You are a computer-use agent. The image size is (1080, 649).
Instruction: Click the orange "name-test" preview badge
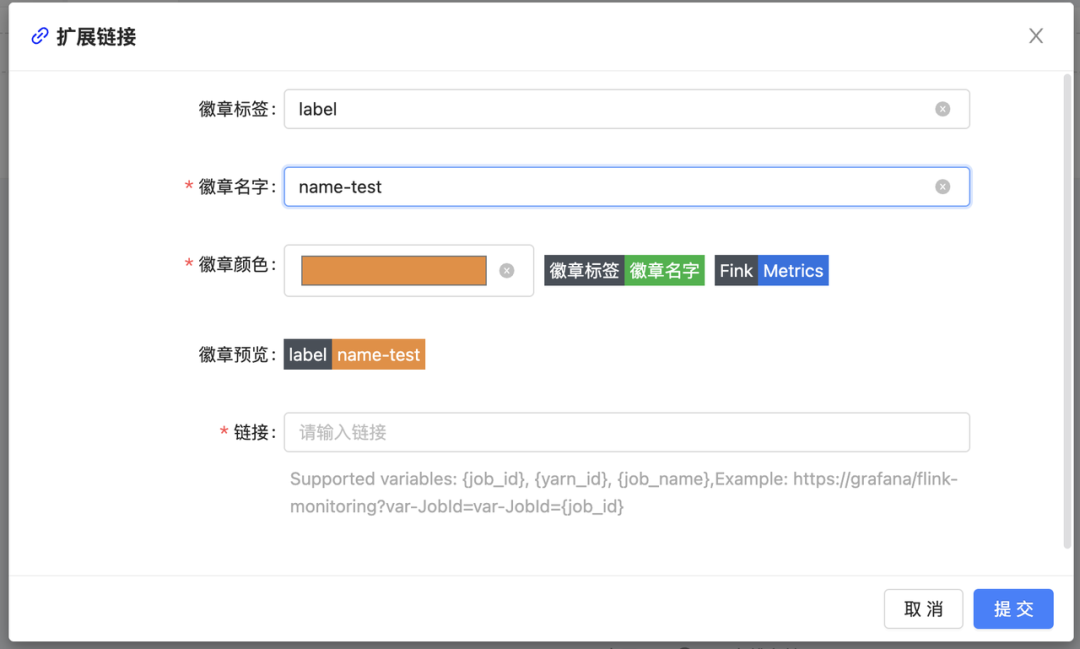click(379, 355)
